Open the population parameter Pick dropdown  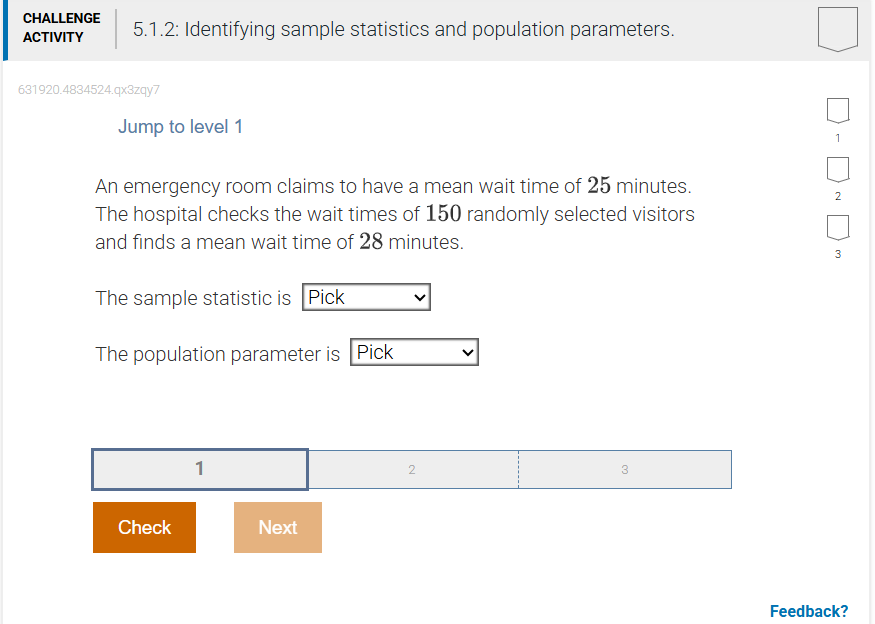pyautogui.click(x=414, y=353)
